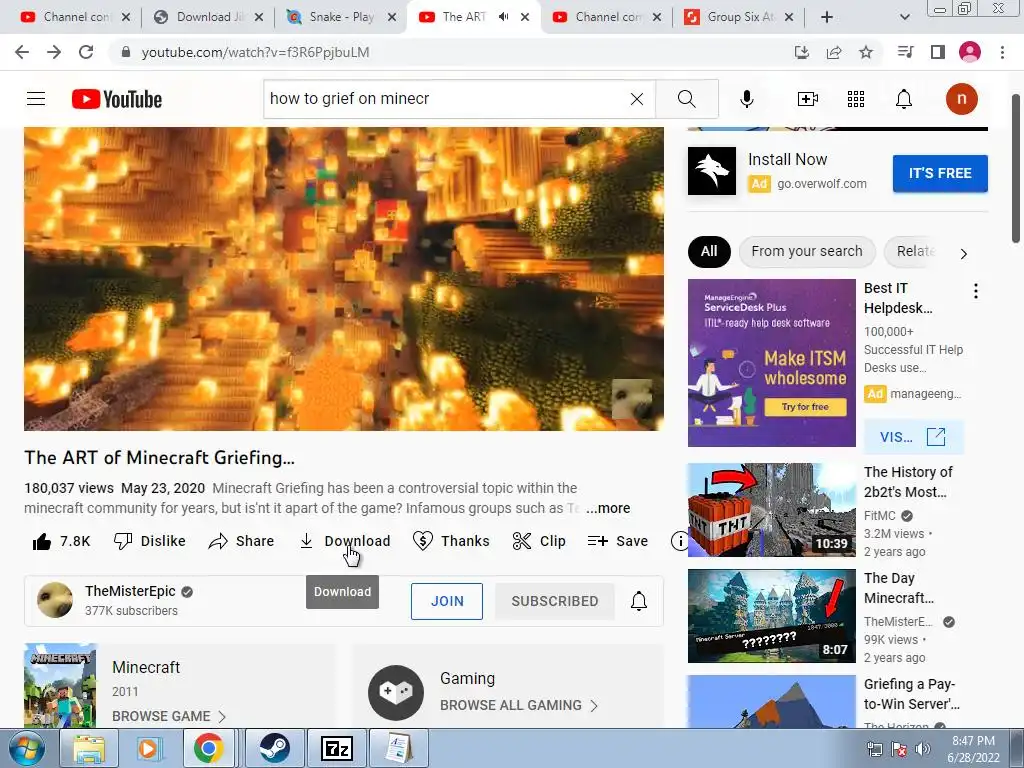Run search with magnifier button
1024x768 pixels.
click(686, 99)
